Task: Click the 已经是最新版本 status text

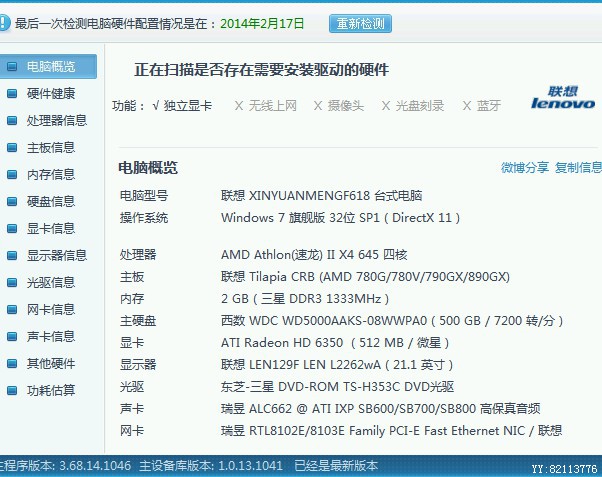Action: [336, 466]
